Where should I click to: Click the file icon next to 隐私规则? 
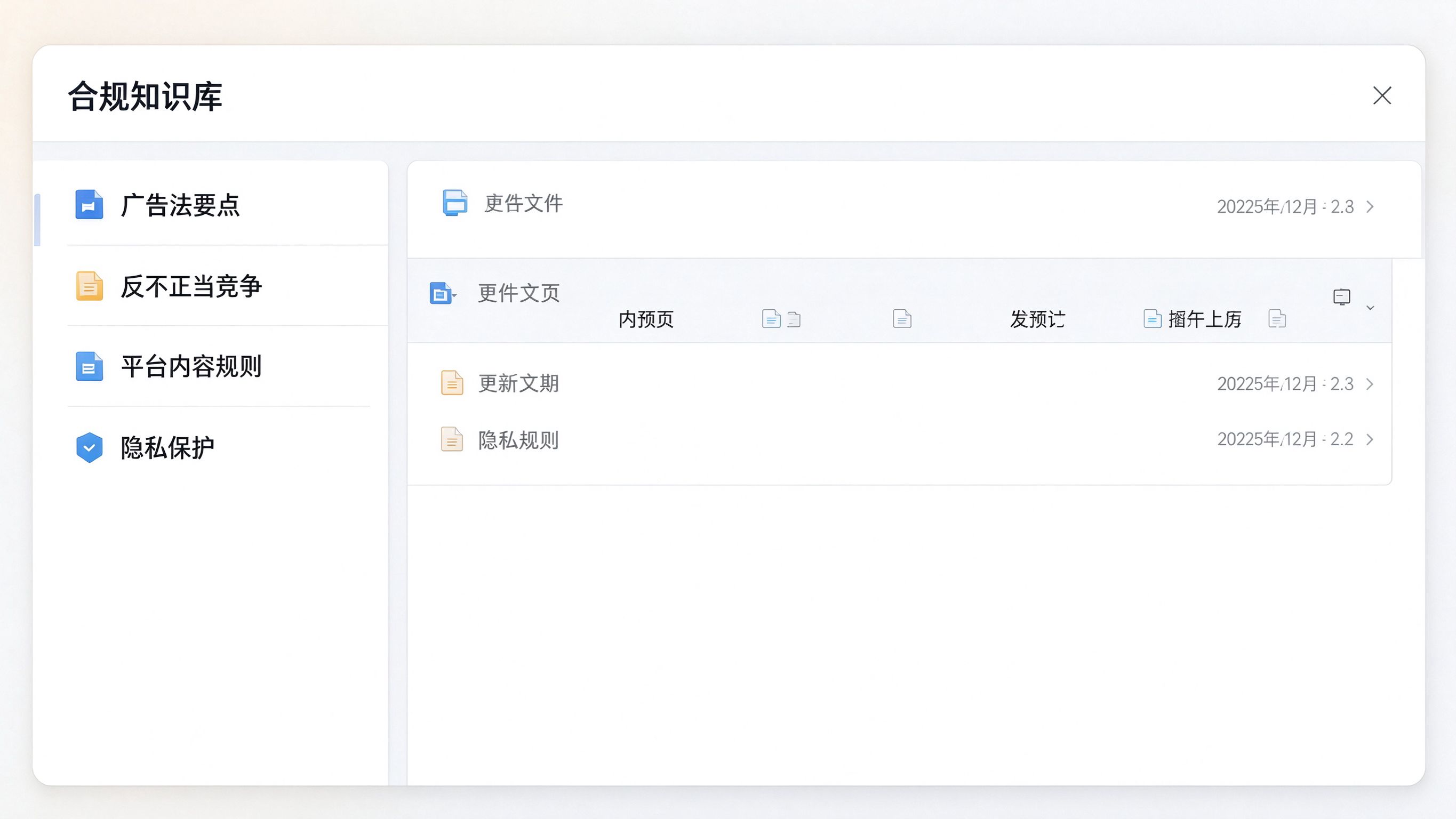pyautogui.click(x=452, y=439)
